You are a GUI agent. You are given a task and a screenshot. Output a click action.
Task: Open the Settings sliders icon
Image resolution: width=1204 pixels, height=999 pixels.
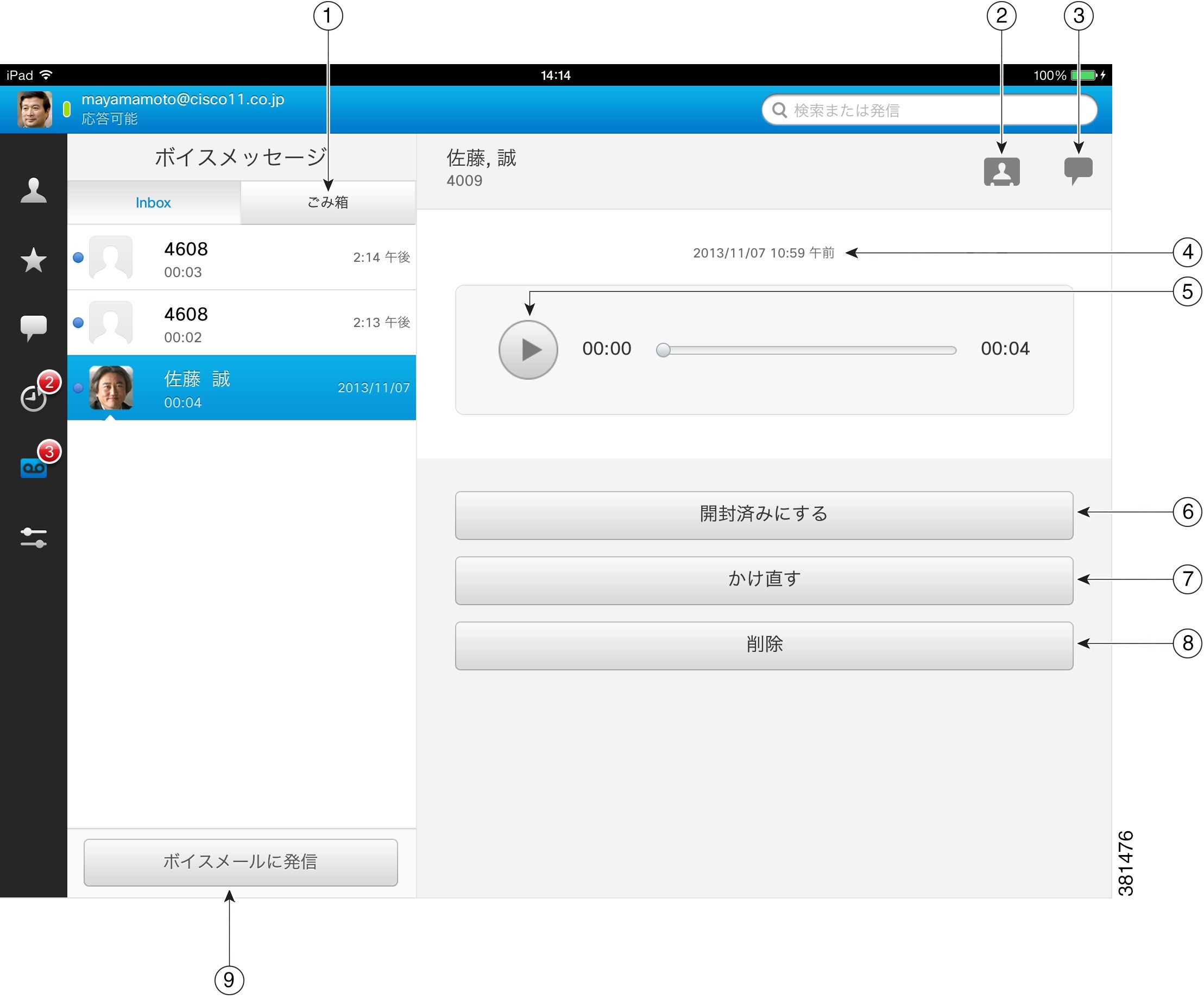pyautogui.click(x=33, y=538)
